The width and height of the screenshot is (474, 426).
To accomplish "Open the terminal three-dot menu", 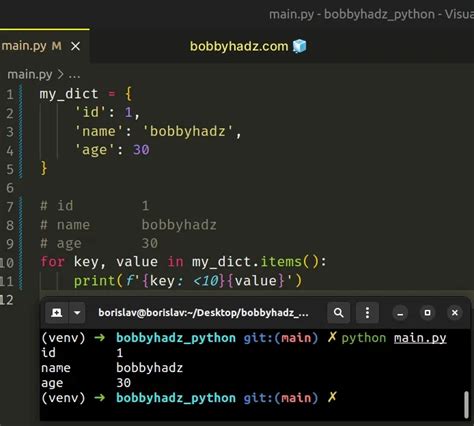I will (367, 313).
